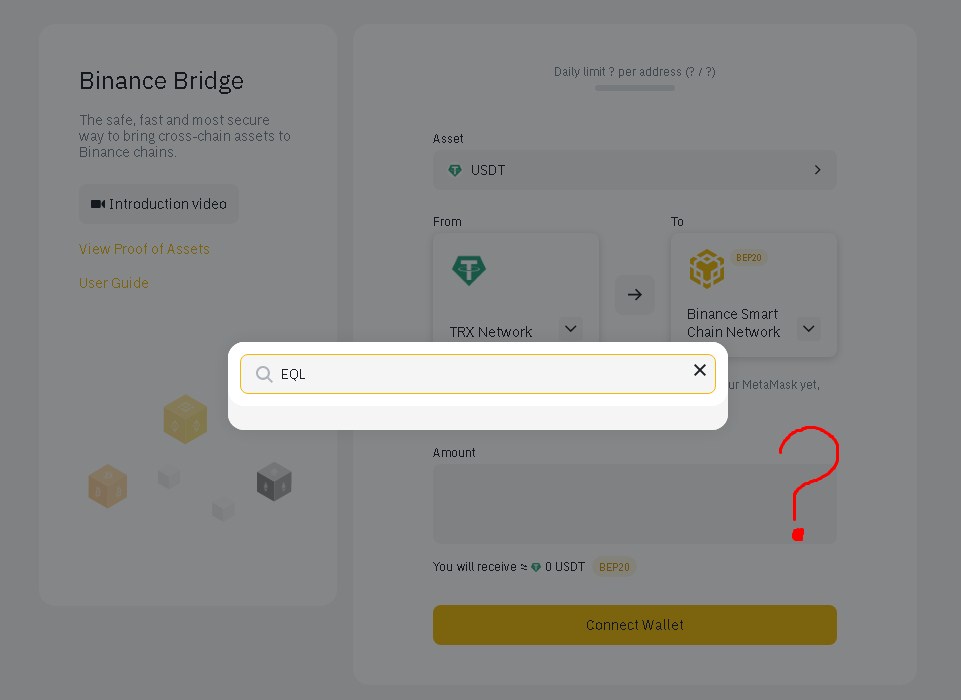Image resolution: width=961 pixels, height=700 pixels.
Task: Click the orange cube illustration
Action: [108, 486]
